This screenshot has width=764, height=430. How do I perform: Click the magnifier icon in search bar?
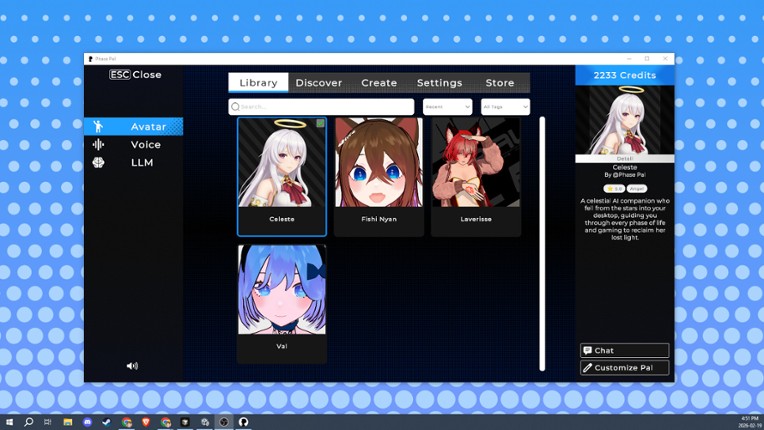click(236, 107)
